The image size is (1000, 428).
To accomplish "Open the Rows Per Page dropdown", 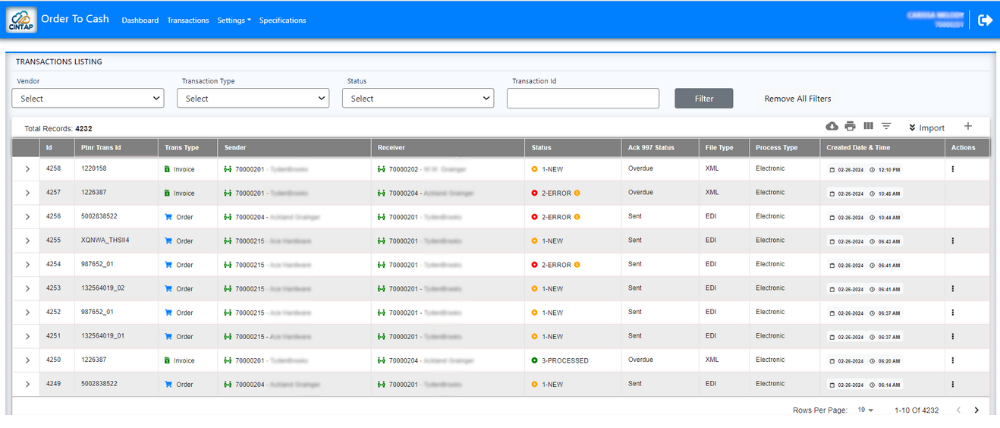I will coord(865,410).
